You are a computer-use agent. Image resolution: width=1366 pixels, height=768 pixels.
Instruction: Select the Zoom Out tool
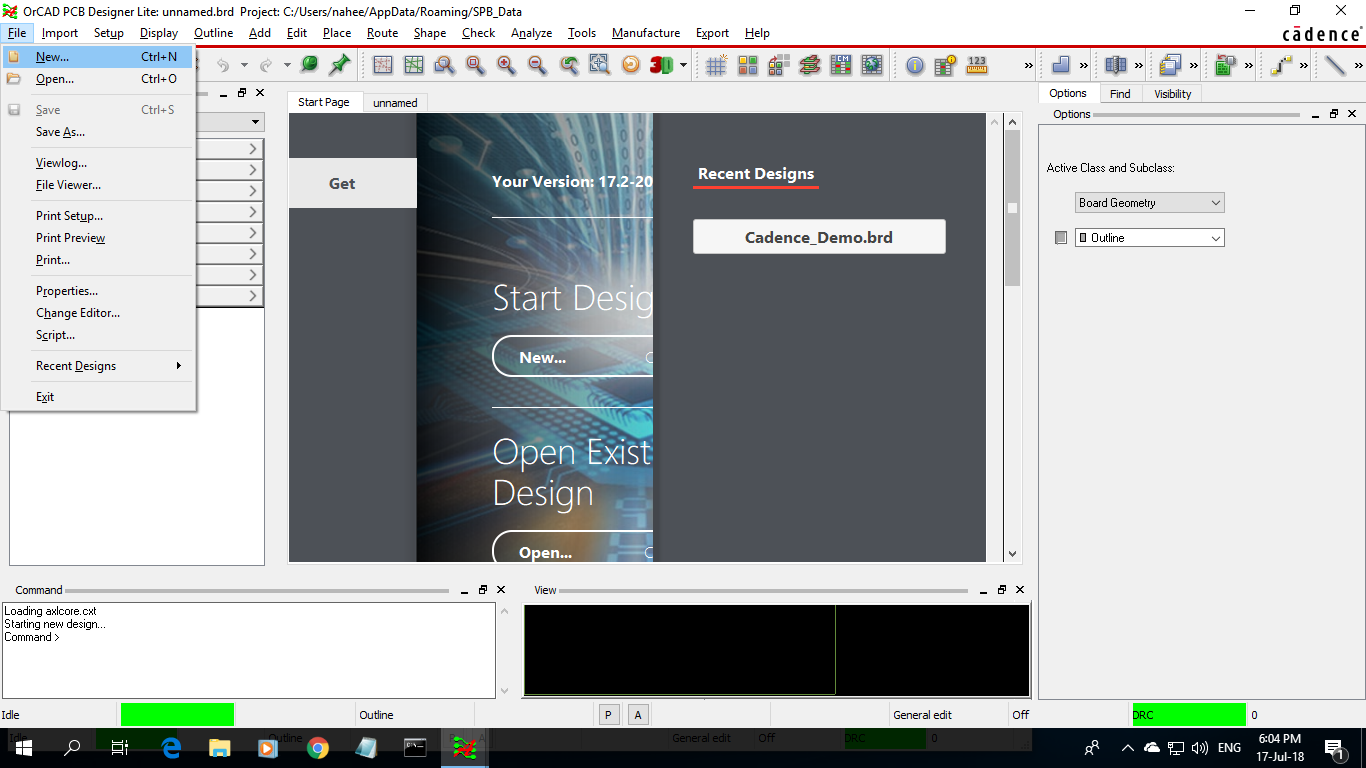point(537,65)
